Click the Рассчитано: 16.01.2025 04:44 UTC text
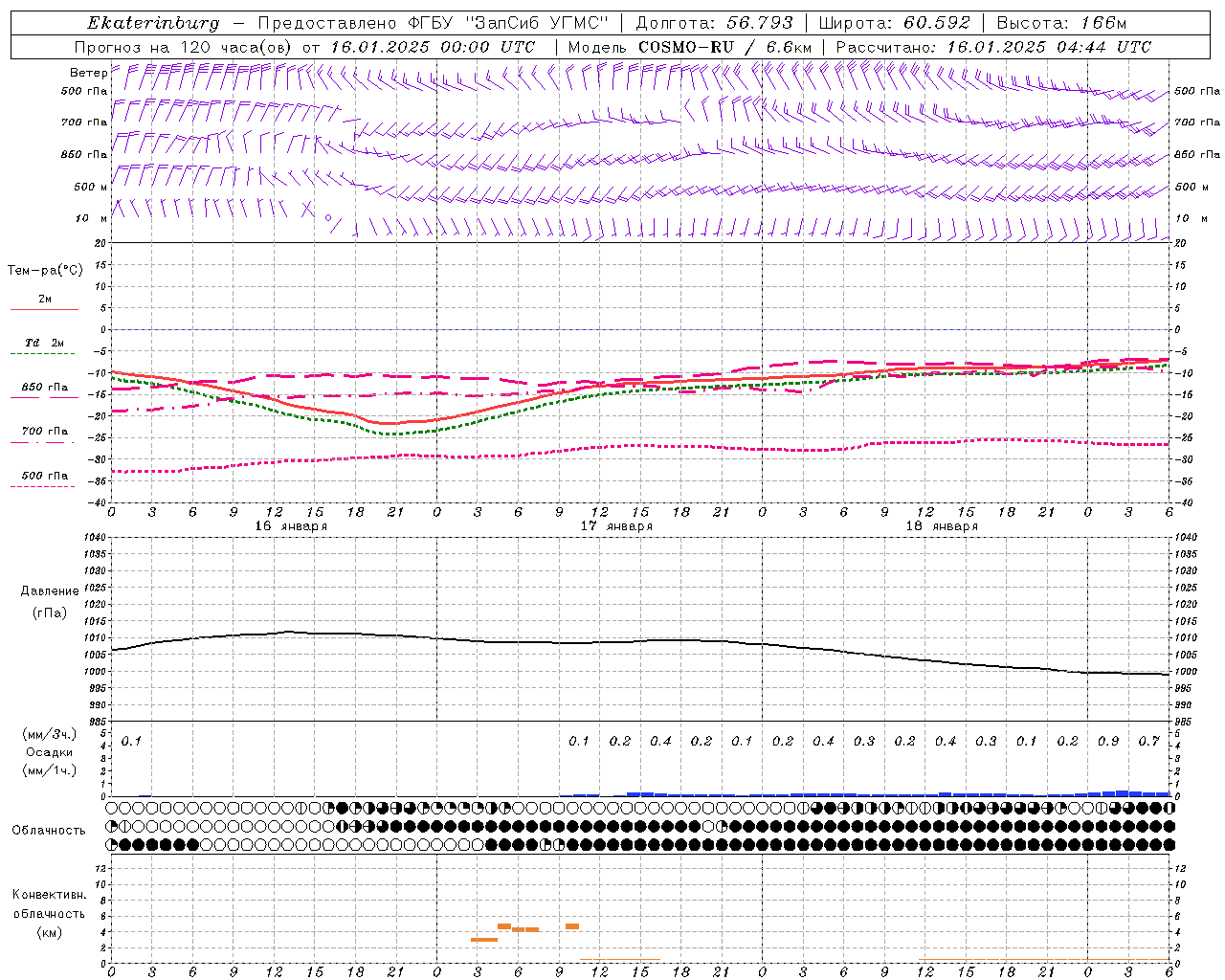The width and height of the screenshot is (1225, 980). (x=993, y=47)
